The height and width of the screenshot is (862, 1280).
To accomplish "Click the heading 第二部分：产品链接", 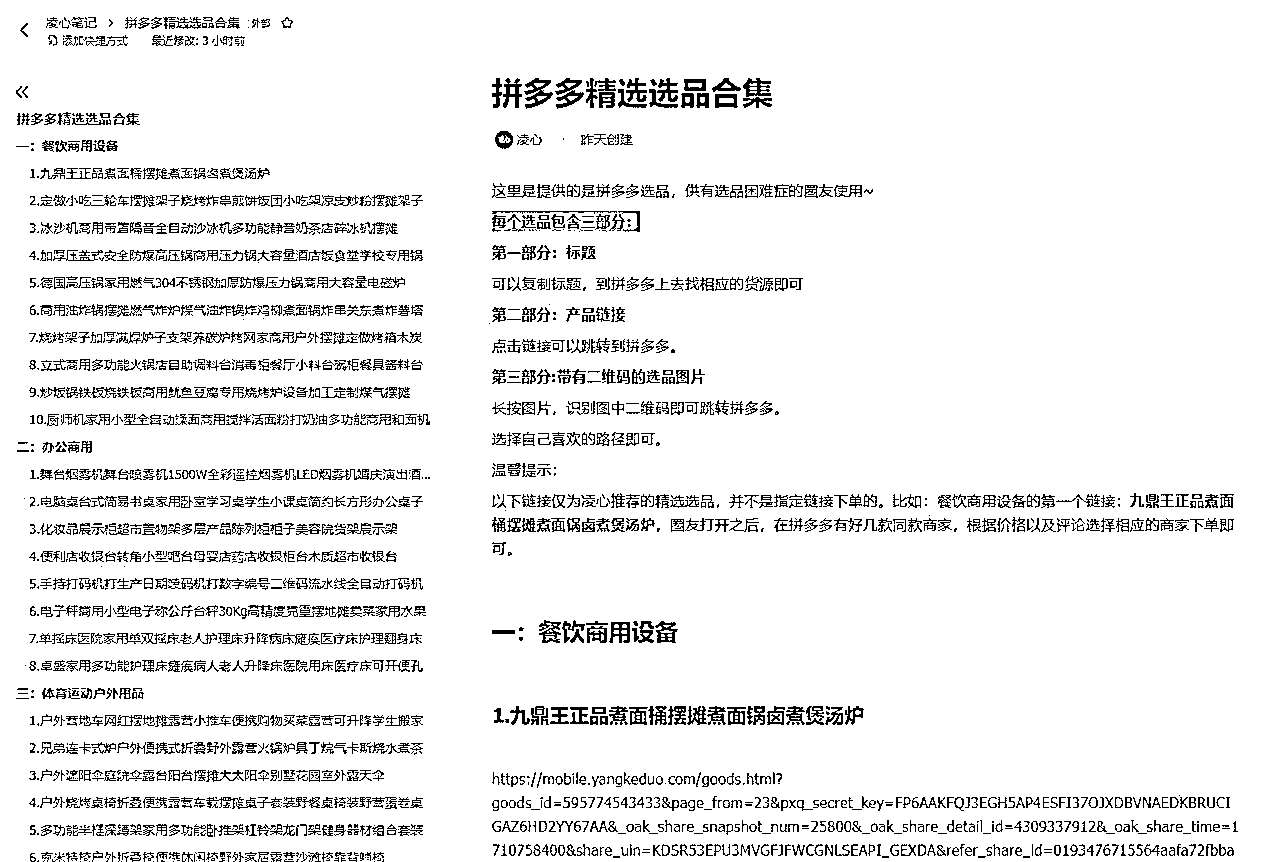I will [558, 315].
